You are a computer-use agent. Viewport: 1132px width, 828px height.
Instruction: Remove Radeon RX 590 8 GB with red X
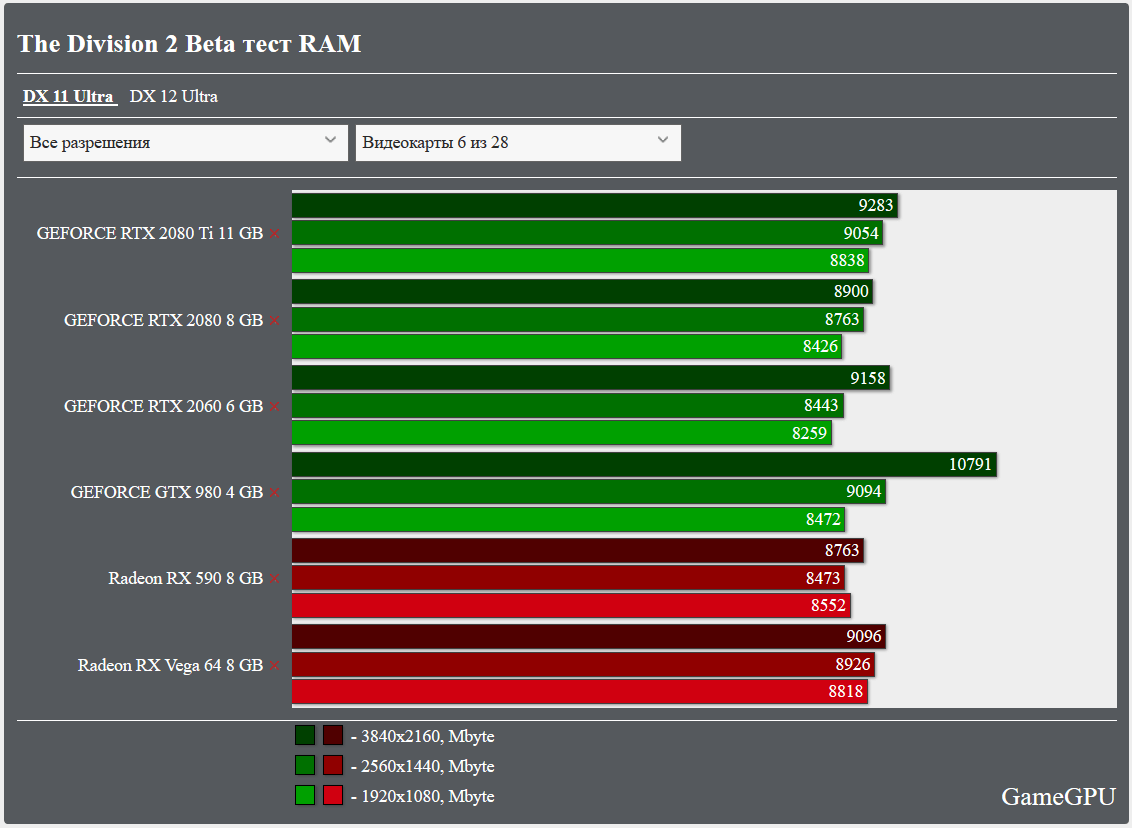pyautogui.click(x=274, y=578)
